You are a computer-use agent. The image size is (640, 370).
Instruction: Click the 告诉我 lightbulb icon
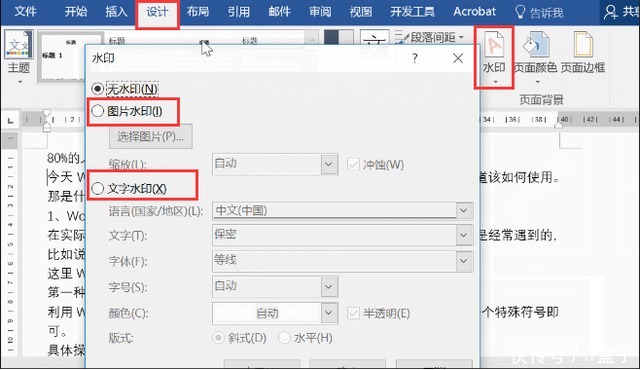(520, 12)
